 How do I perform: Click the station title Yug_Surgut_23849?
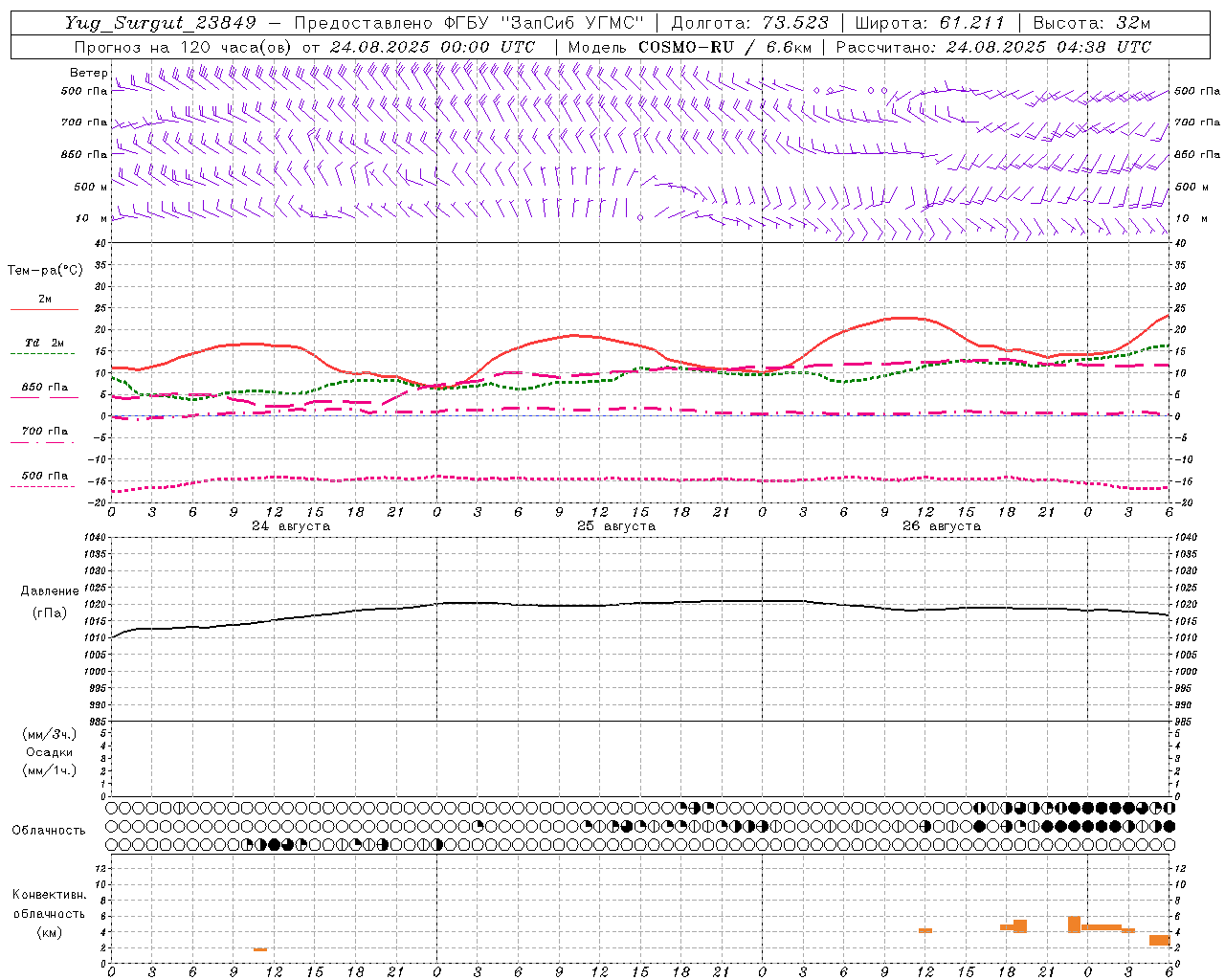(x=162, y=23)
